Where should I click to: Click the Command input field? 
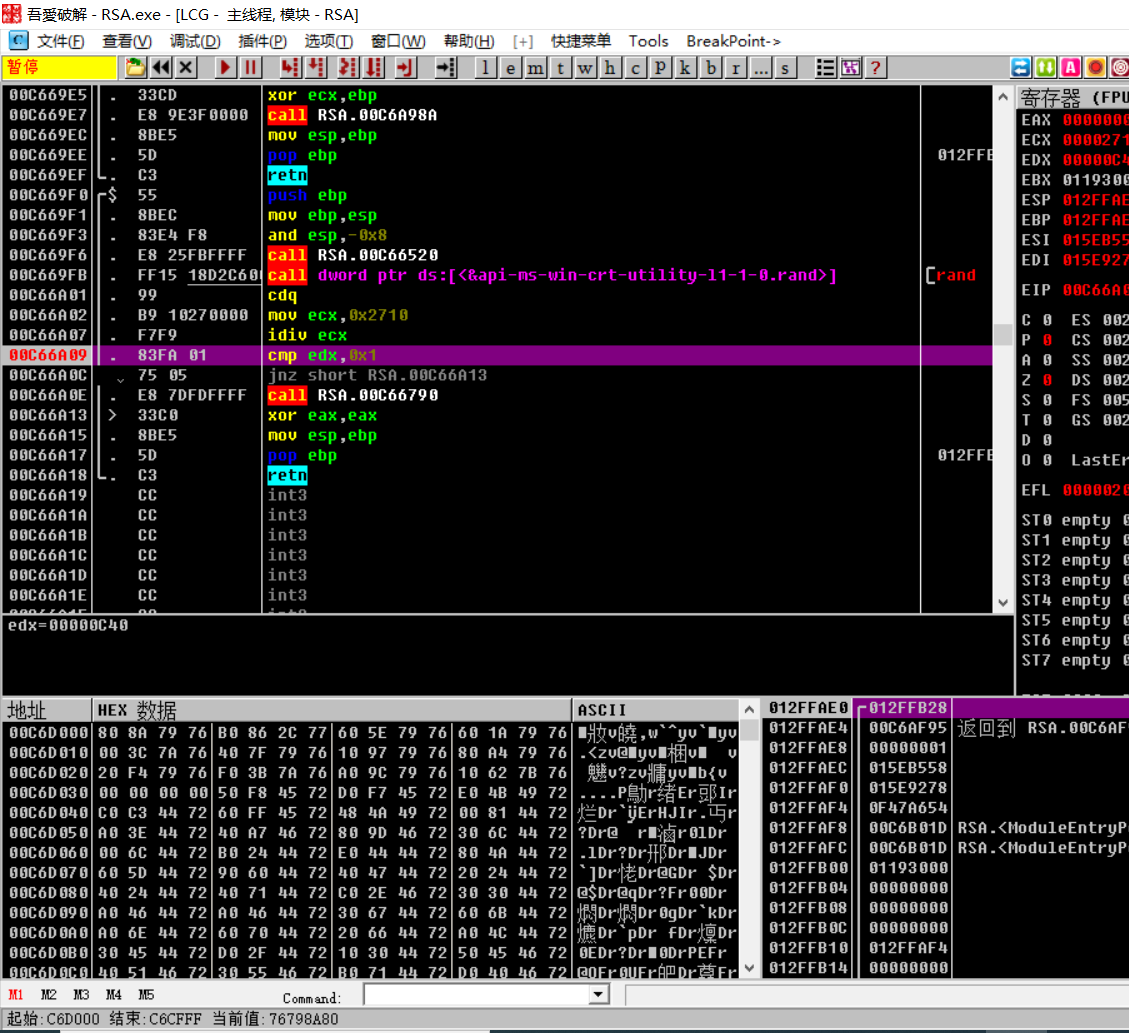tap(477, 995)
